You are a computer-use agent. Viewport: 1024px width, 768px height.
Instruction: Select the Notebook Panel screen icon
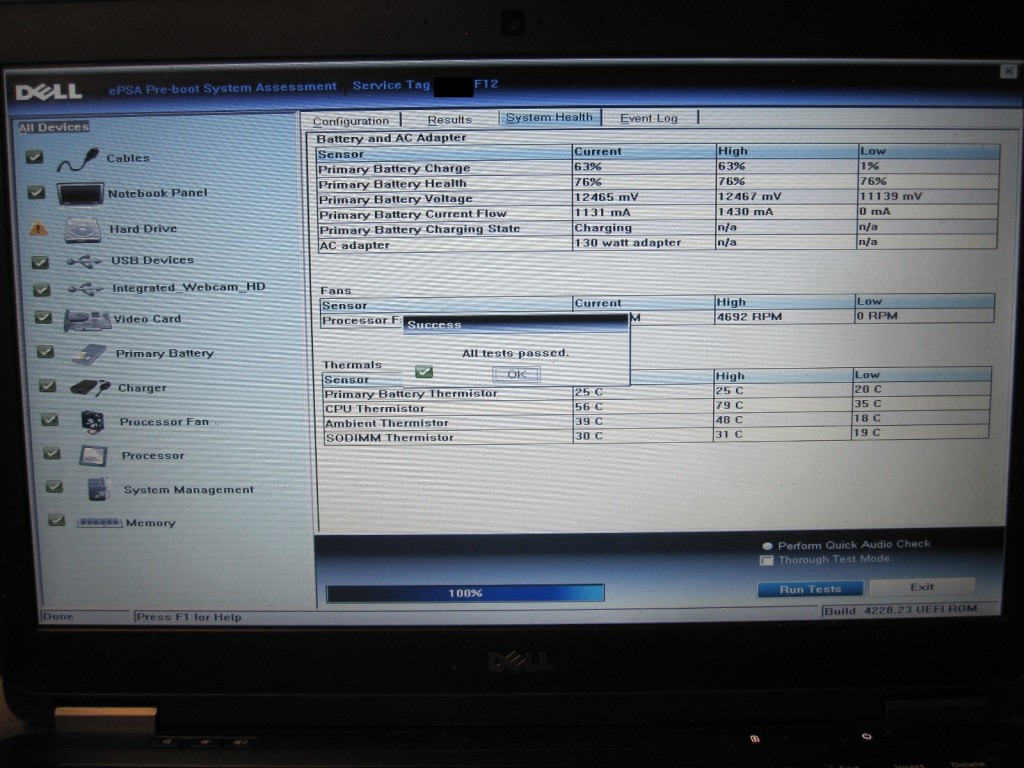(80, 194)
